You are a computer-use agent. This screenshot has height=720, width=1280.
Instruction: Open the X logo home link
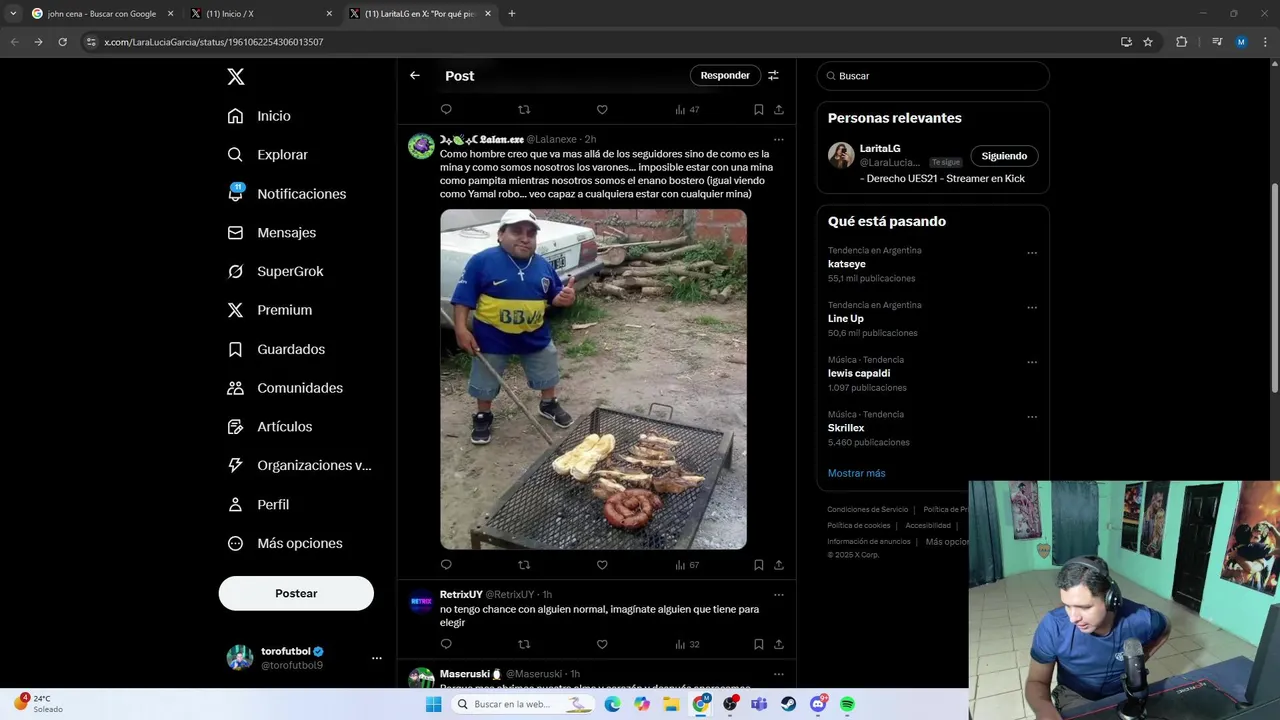[235, 77]
